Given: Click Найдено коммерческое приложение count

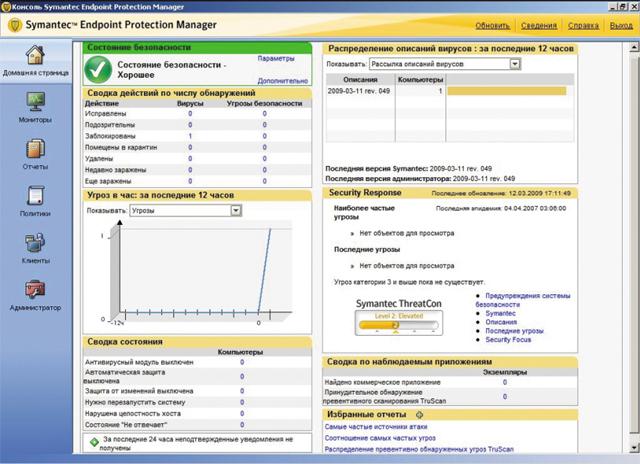Looking at the screenshot, I should click(505, 382).
